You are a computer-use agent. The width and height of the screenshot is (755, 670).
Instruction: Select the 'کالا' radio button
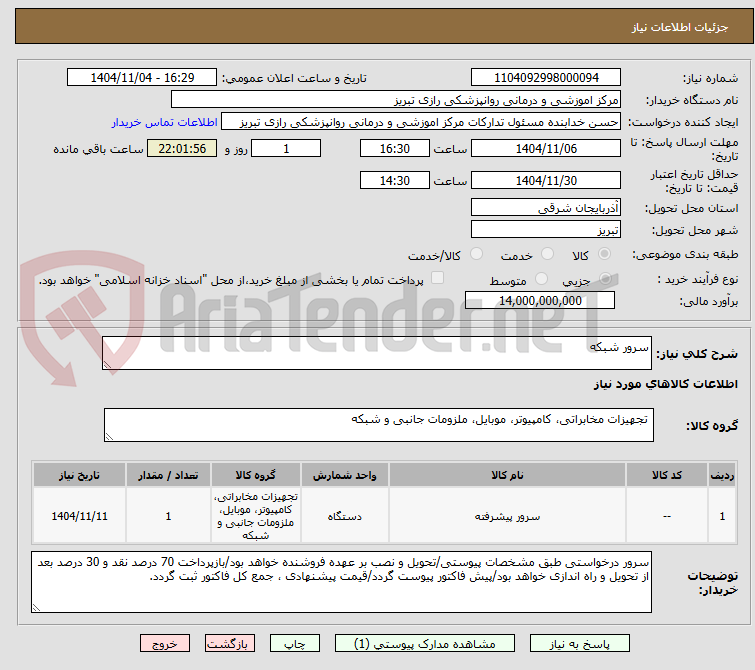point(604,253)
